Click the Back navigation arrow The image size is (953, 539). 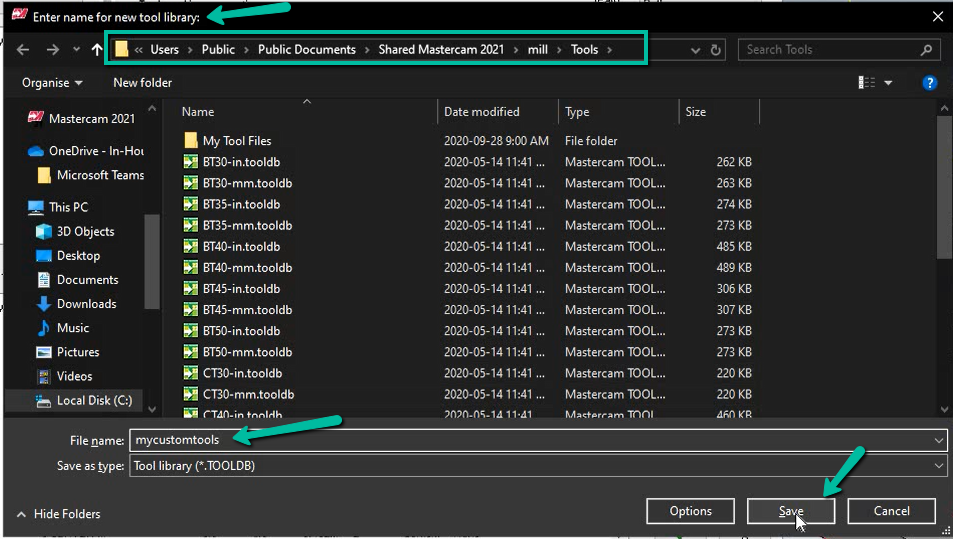click(23, 50)
